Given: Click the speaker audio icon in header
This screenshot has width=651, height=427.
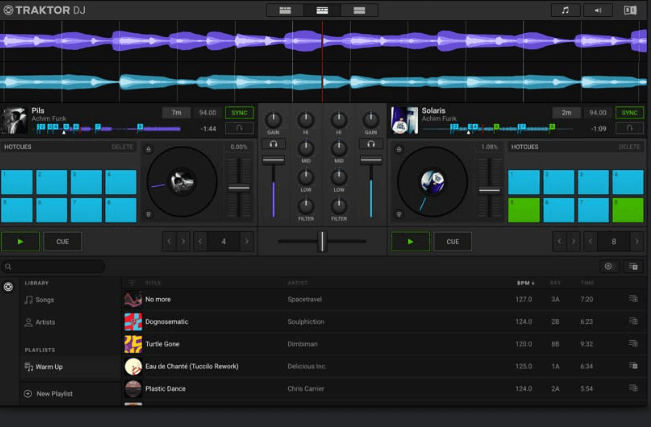Looking at the screenshot, I should (x=598, y=10).
